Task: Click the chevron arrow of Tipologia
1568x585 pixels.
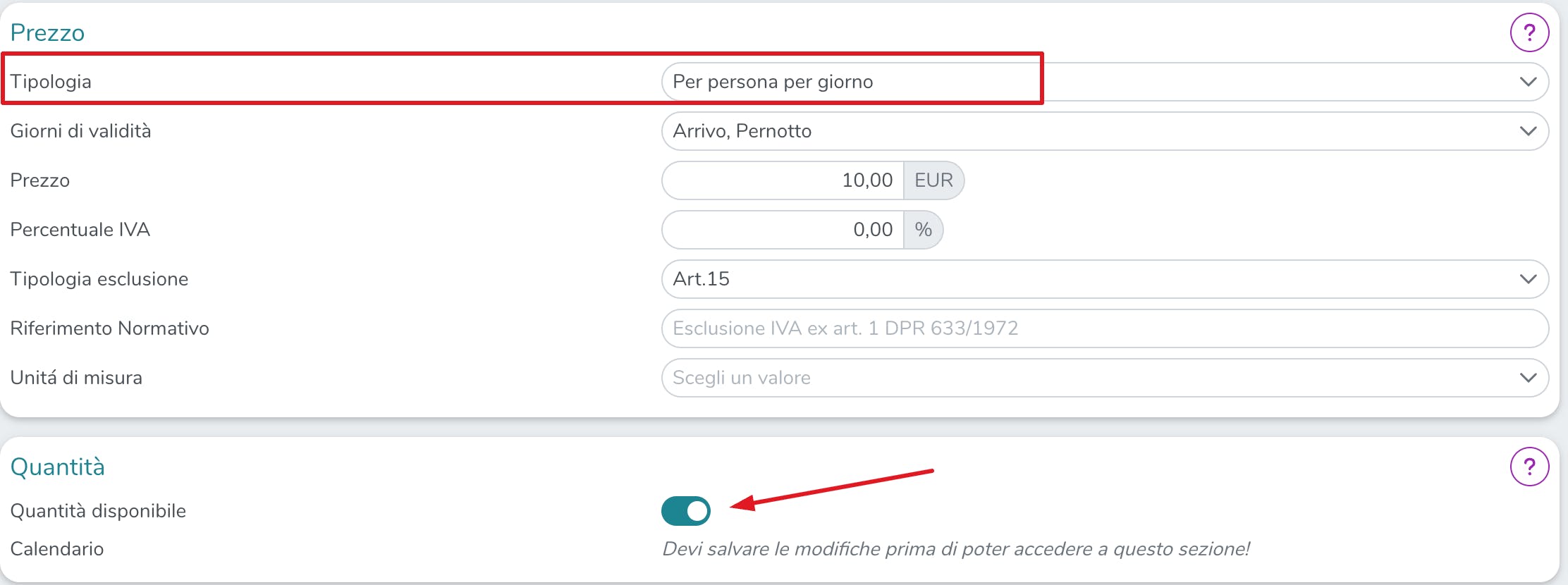Action: pos(1528,82)
